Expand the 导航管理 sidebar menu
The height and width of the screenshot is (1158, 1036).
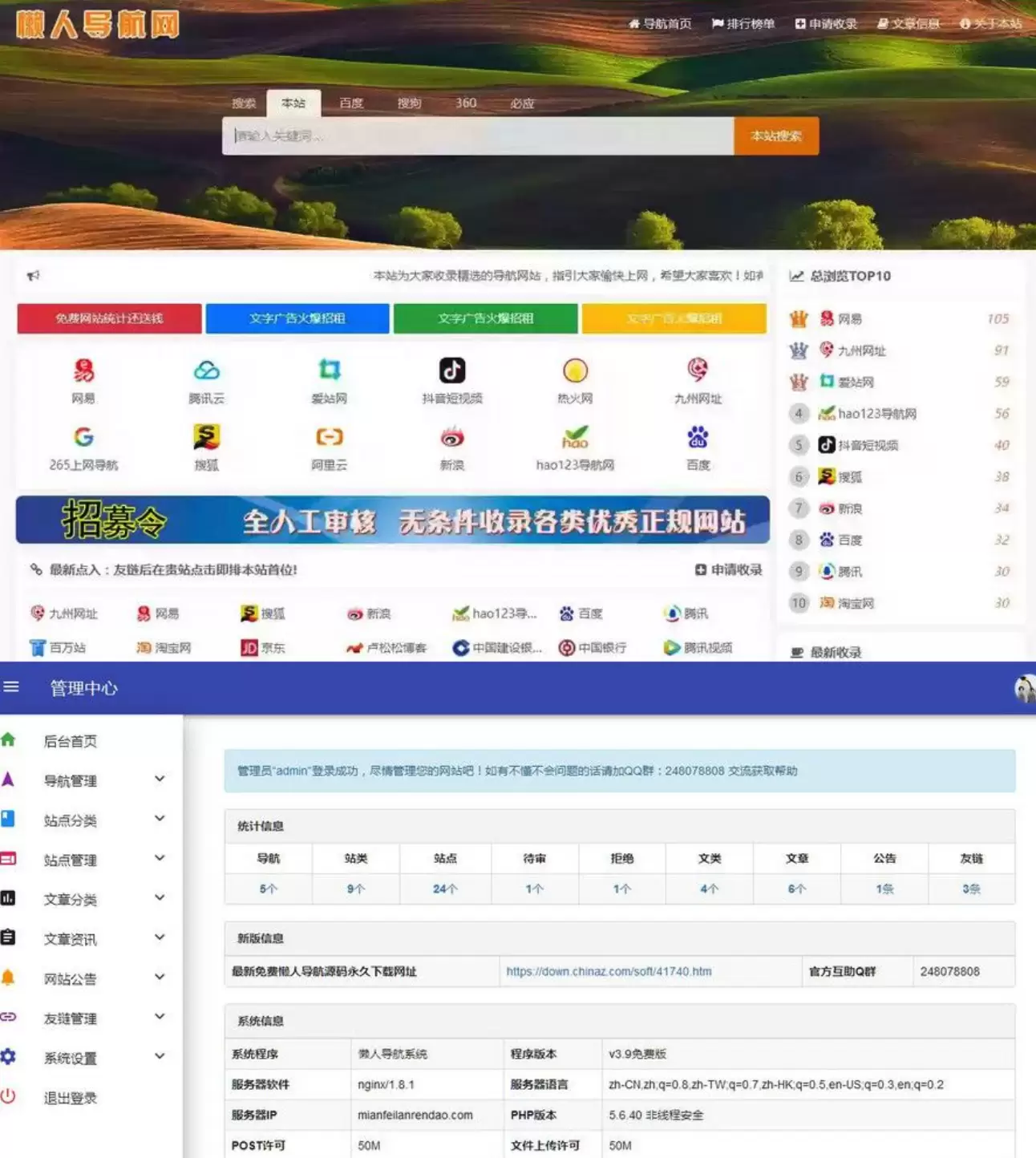[160, 779]
